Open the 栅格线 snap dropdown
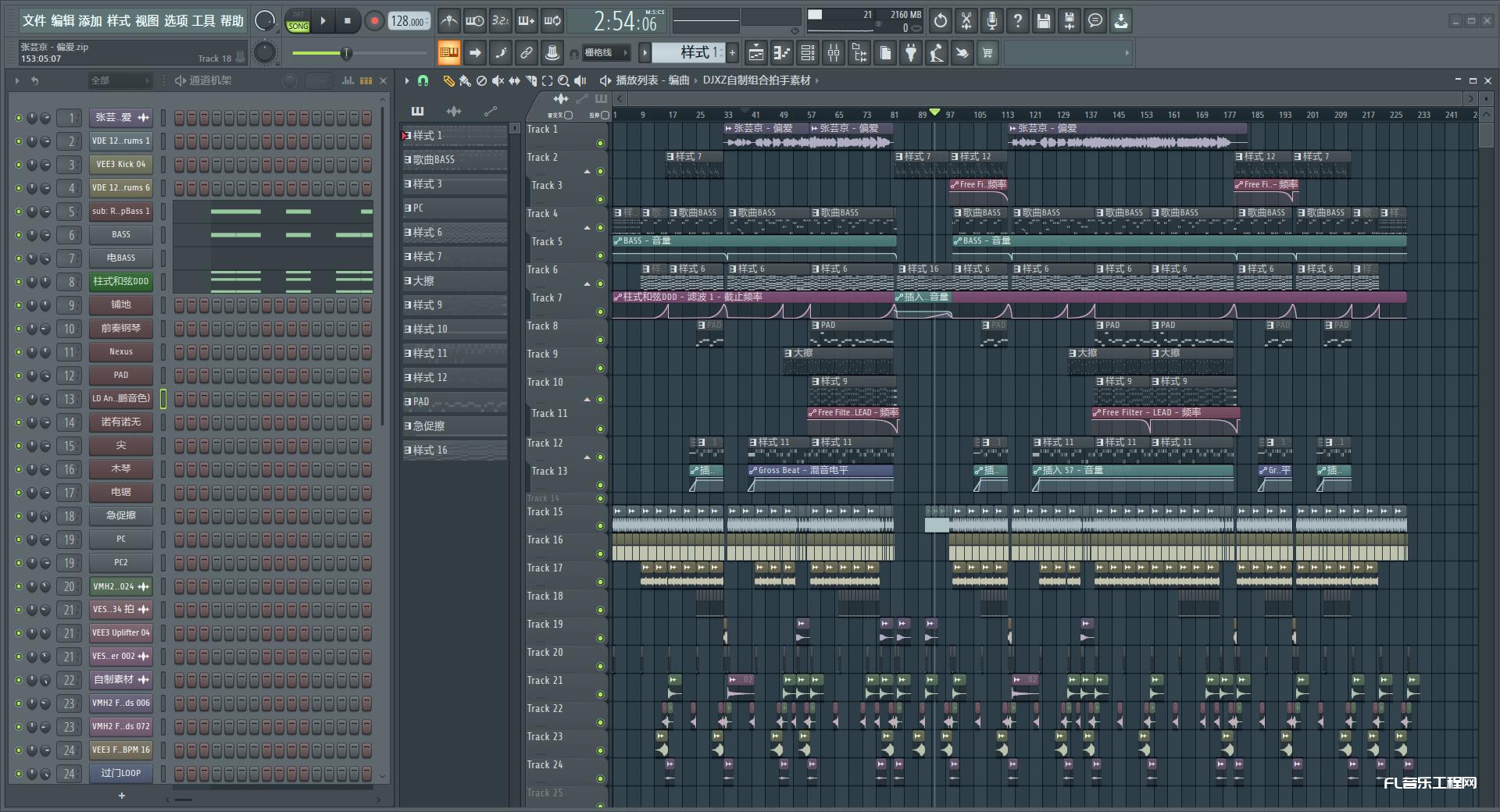This screenshot has width=1500, height=812. click(606, 53)
